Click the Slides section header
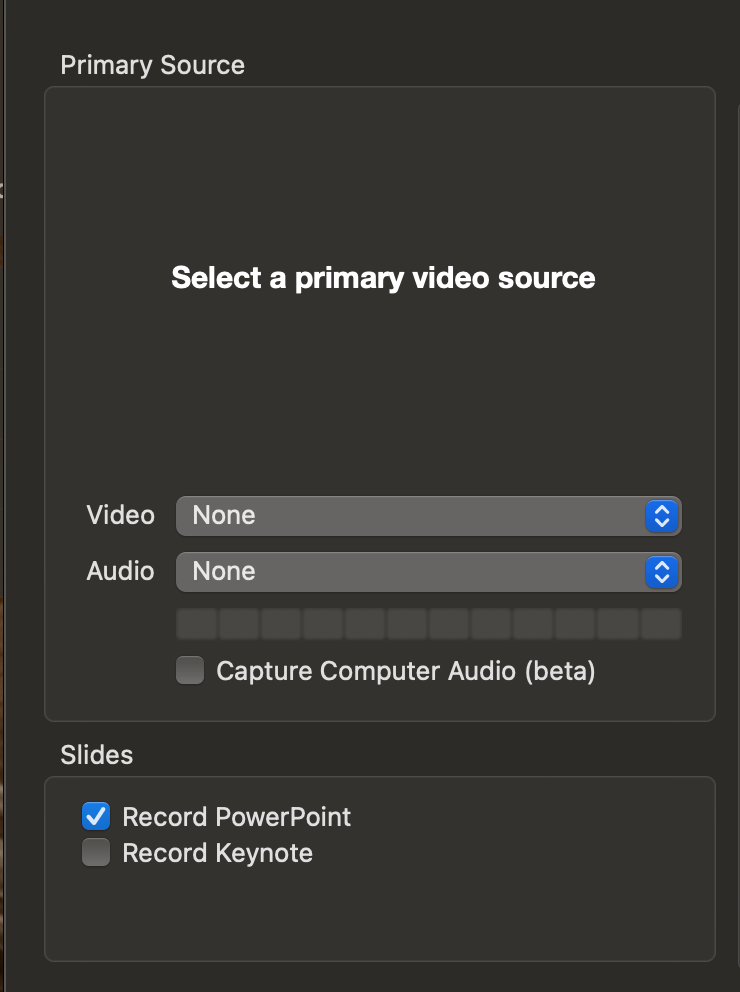The height and width of the screenshot is (992, 740). (97, 755)
